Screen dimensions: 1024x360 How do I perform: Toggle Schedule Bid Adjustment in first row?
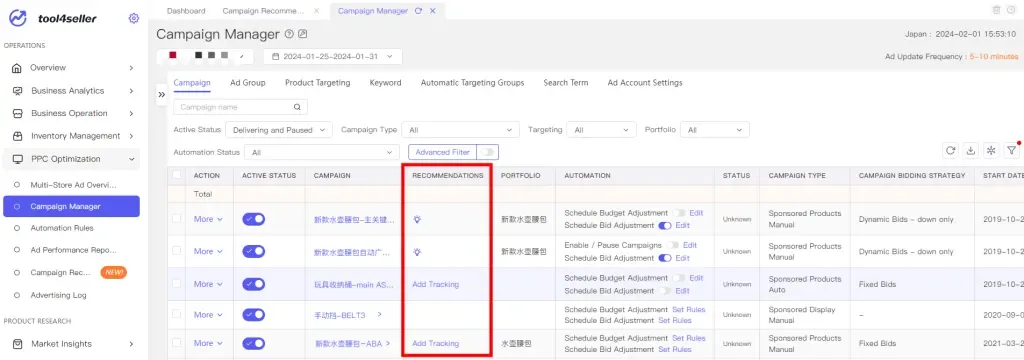pyautogui.click(x=665, y=225)
